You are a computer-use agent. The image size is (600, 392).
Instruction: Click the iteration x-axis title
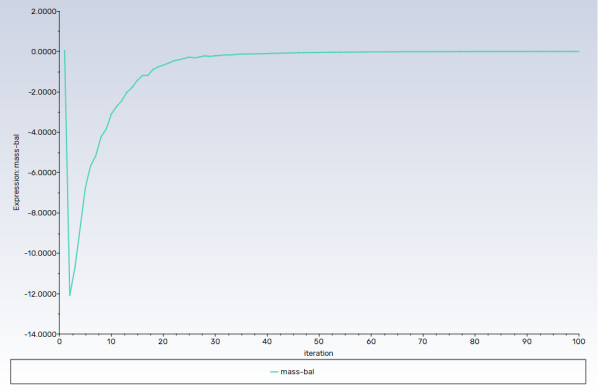point(318,353)
